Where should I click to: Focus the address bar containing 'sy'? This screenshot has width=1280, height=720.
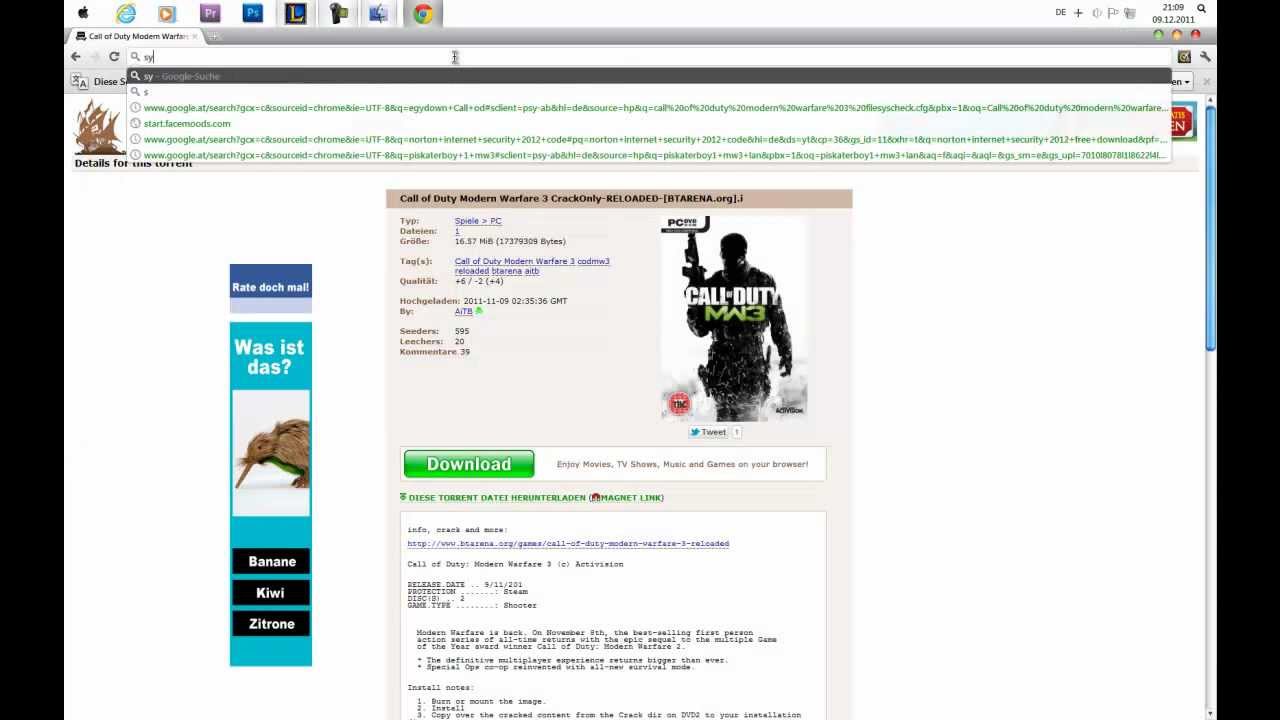(648, 57)
